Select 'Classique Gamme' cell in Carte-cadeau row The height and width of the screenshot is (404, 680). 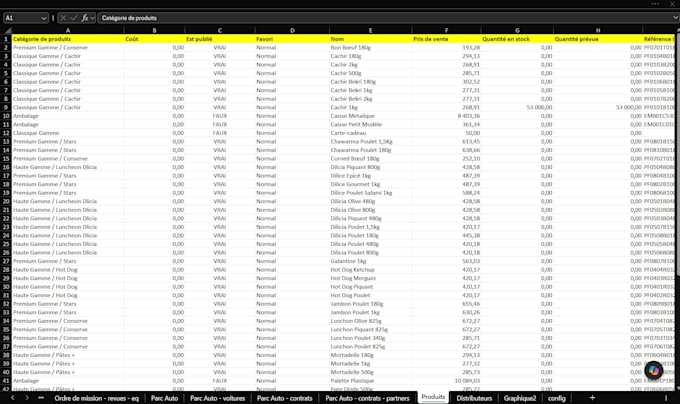(x=68, y=133)
